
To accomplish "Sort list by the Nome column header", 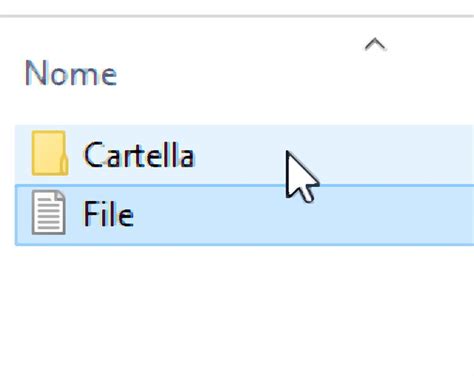I will pyautogui.click(x=71, y=73).
